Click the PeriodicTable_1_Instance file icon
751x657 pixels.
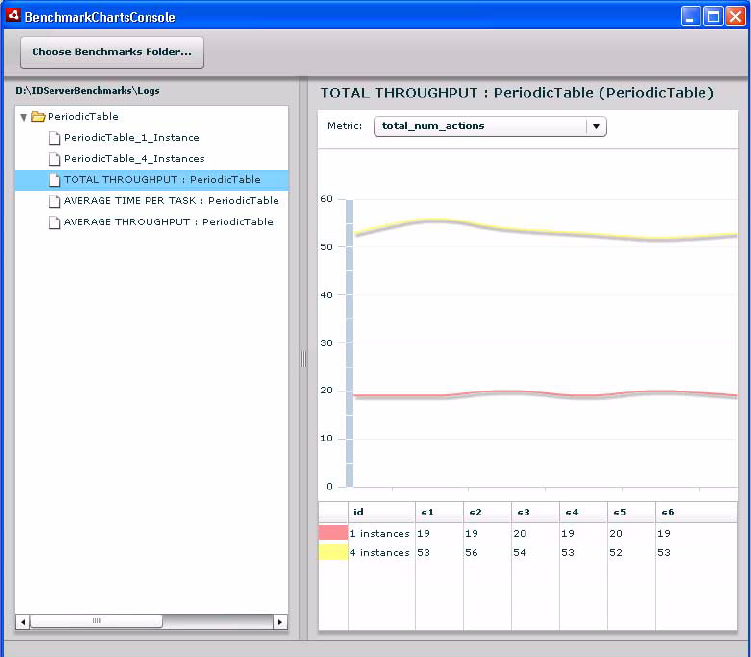(x=55, y=138)
